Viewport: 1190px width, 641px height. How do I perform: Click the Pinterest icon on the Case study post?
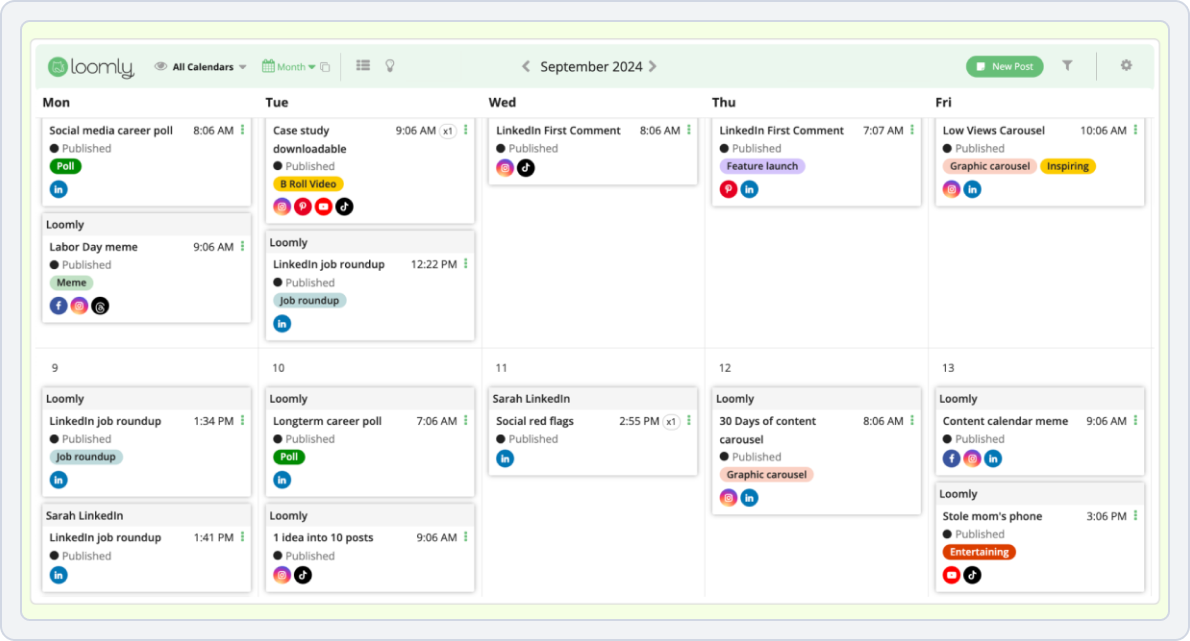point(301,206)
